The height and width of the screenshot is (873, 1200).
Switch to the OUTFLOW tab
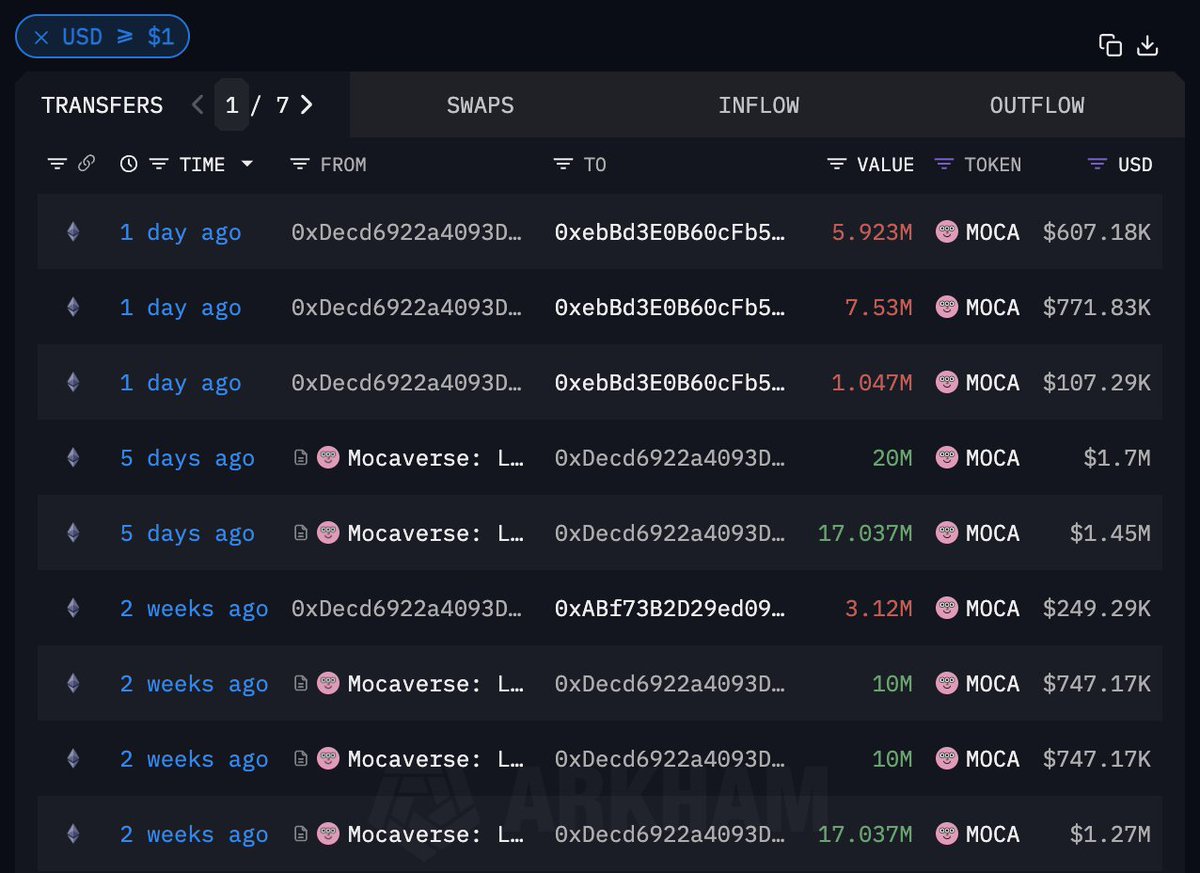tap(1037, 105)
